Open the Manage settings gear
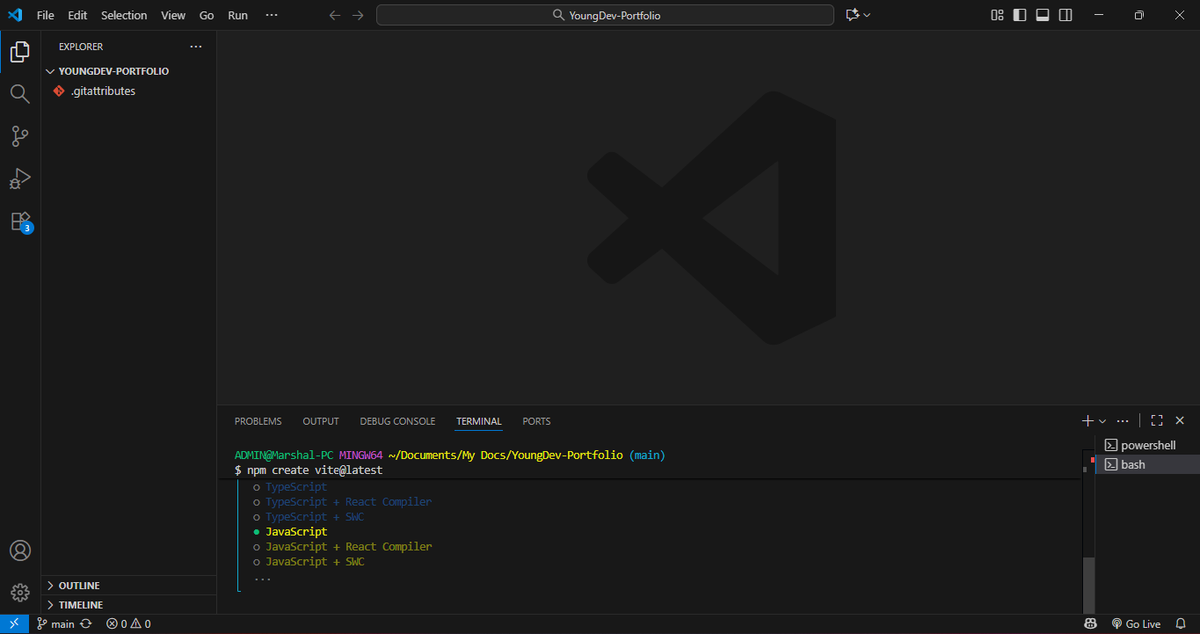This screenshot has height=634, width=1200. coord(19,592)
